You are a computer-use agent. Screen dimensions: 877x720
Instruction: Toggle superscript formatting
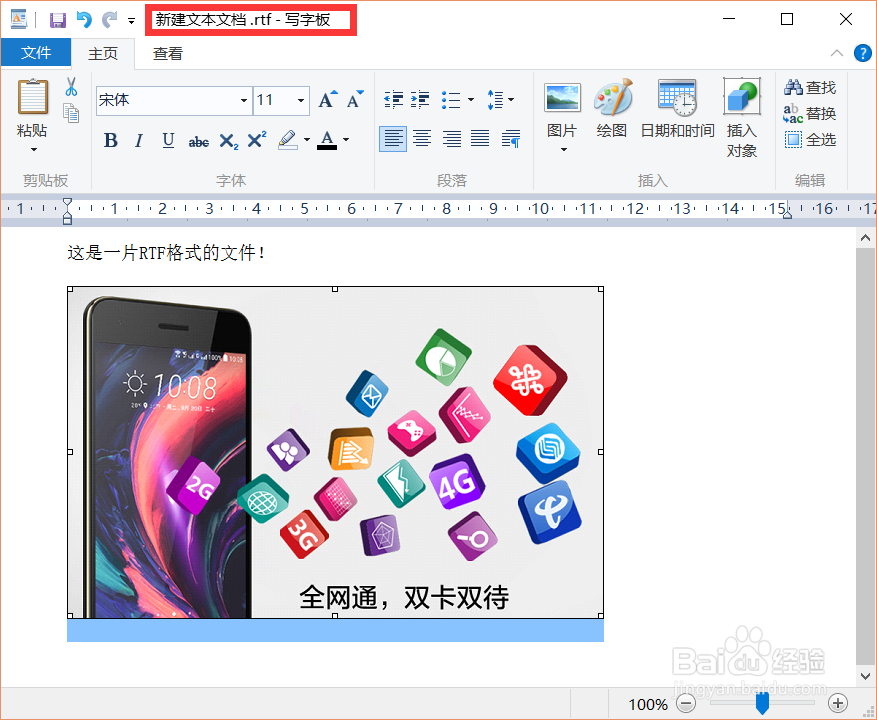point(257,139)
